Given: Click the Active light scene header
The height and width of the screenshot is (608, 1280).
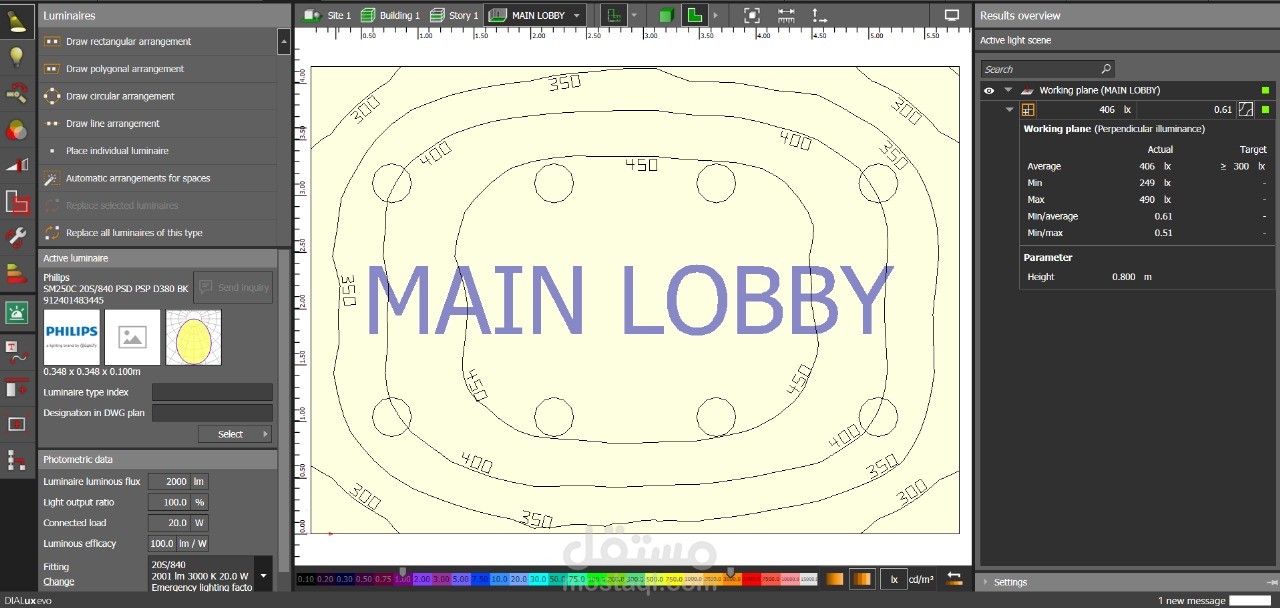Looking at the screenshot, I should click(1127, 40).
